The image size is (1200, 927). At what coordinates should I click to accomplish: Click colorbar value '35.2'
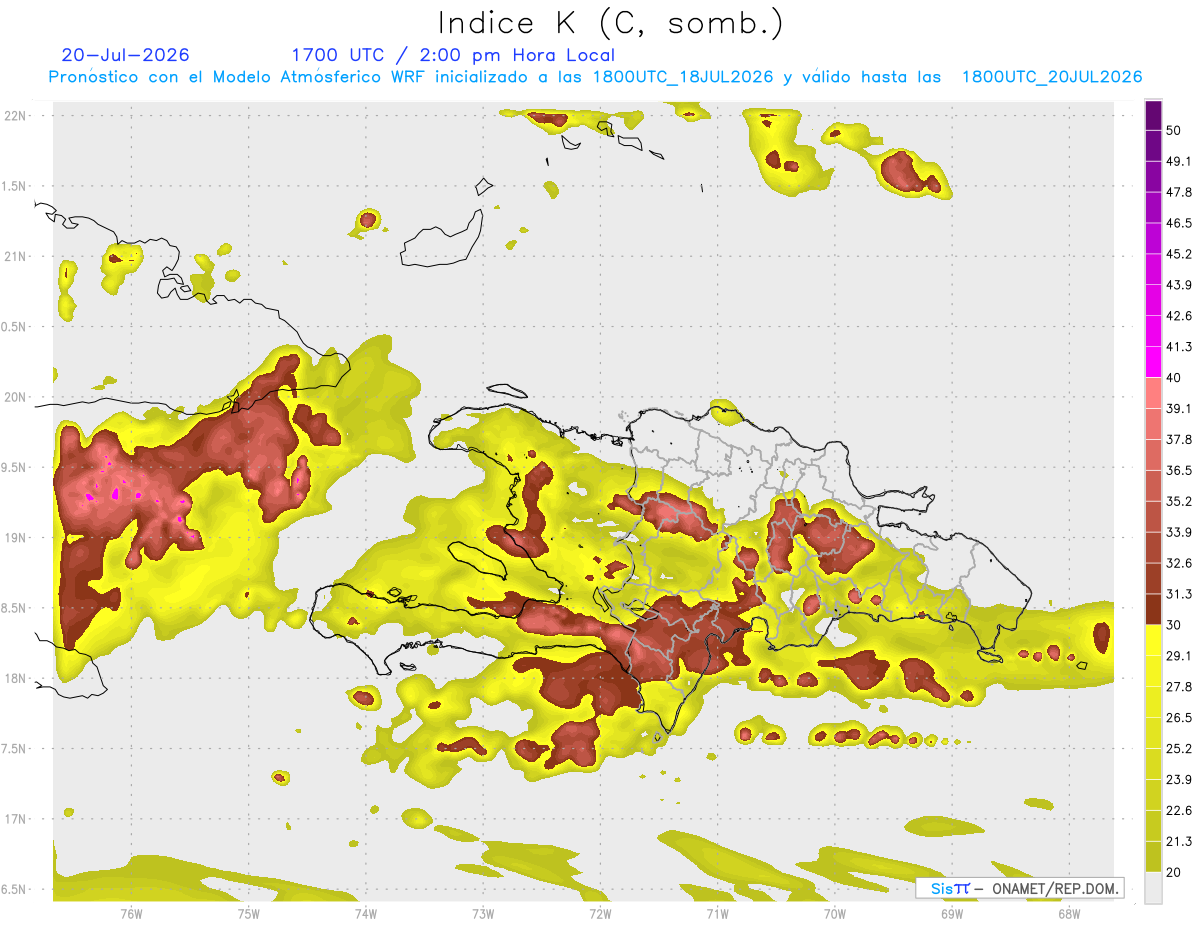click(1179, 501)
